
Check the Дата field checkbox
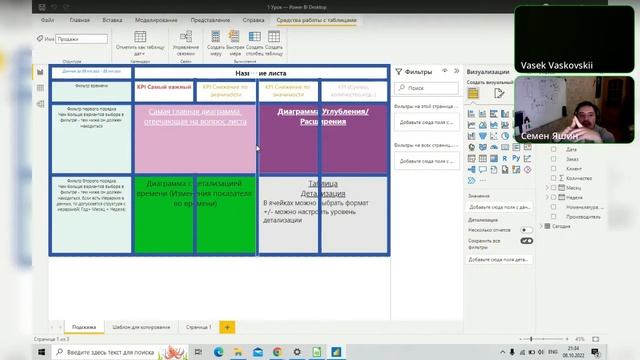click(x=553, y=149)
